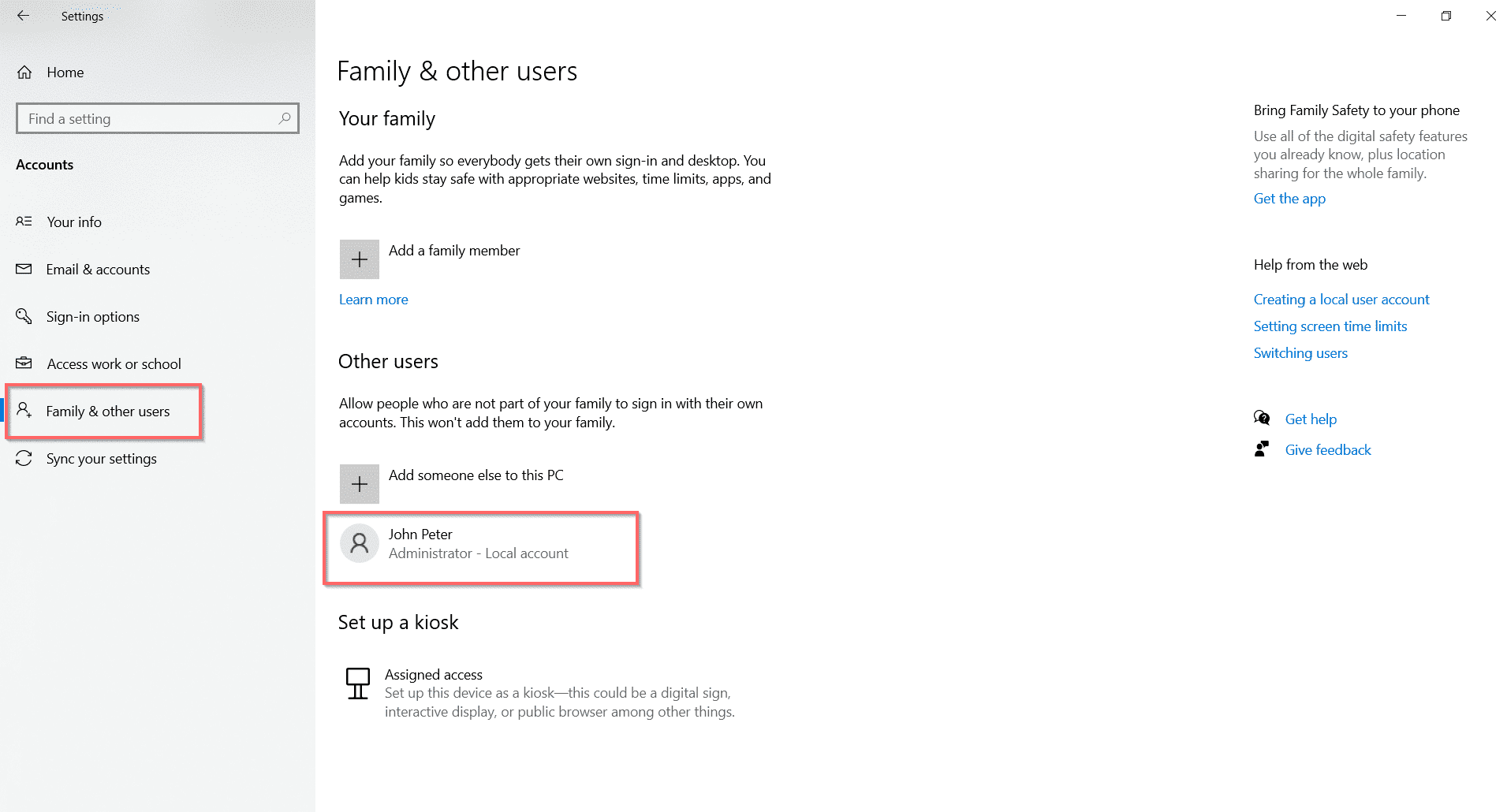
Task: Click the Learn more link
Action: tap(374, 300)
